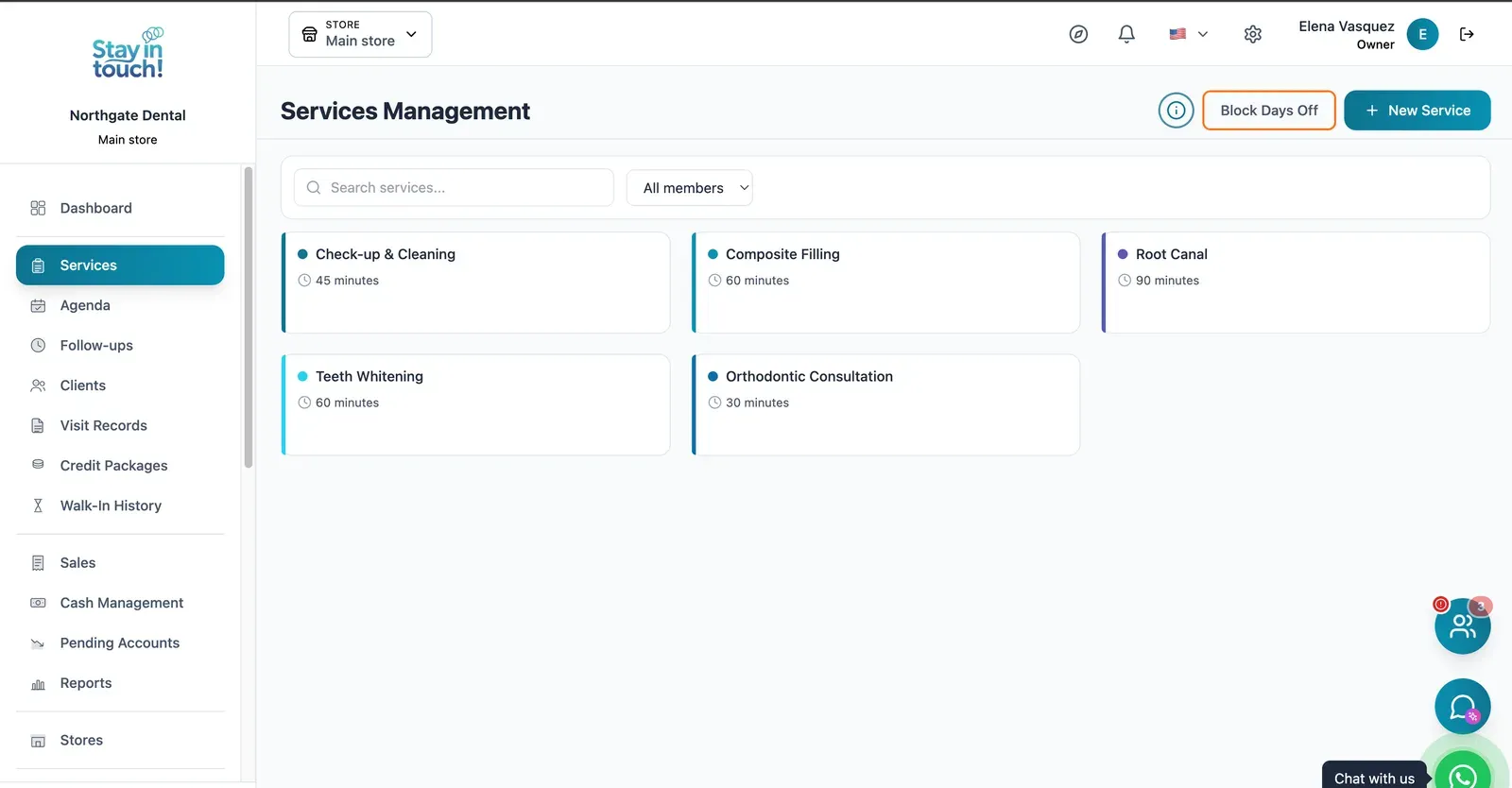Open the All members filter
Screen dimensions: 1512x788
(690, 188)
